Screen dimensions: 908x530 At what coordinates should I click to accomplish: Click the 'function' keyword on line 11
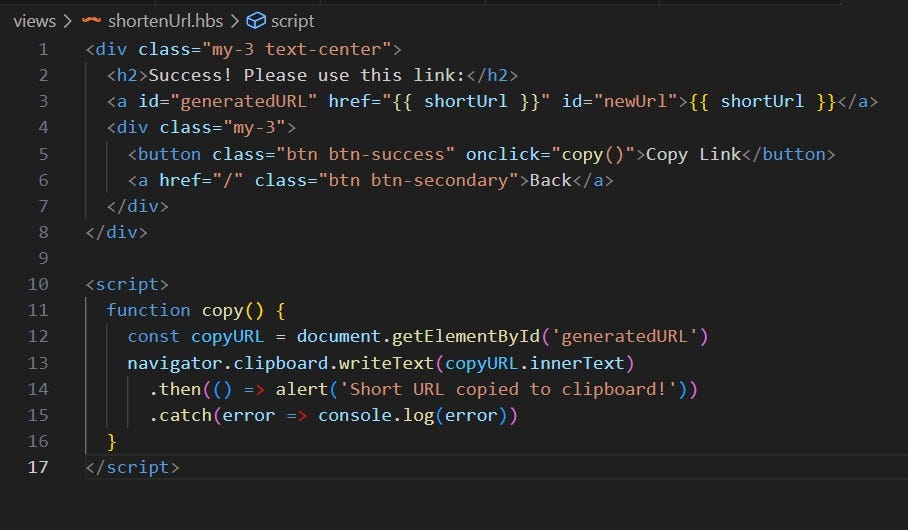pyautogui.click(x=148, y=310)
